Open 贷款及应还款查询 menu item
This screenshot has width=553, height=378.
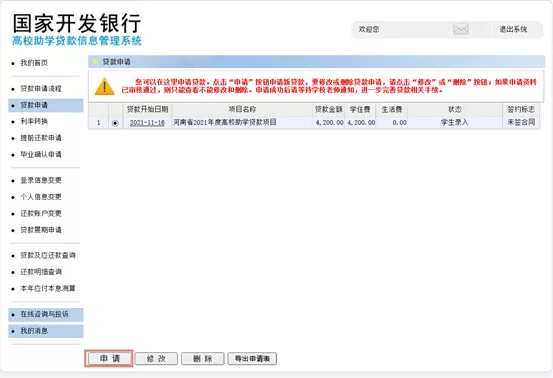(x=48, y=255)
